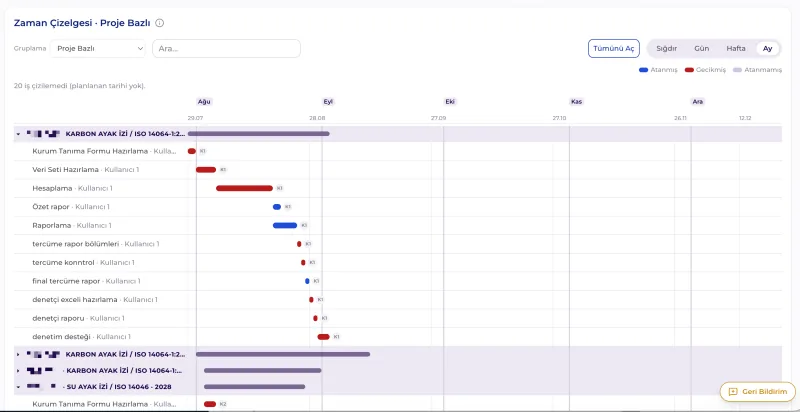Expand the second KARBON AYAK İZİ project row
Image resolution: width=800 pixels, height=412 pixels.
pyautogui.click(x=18, y=354)
